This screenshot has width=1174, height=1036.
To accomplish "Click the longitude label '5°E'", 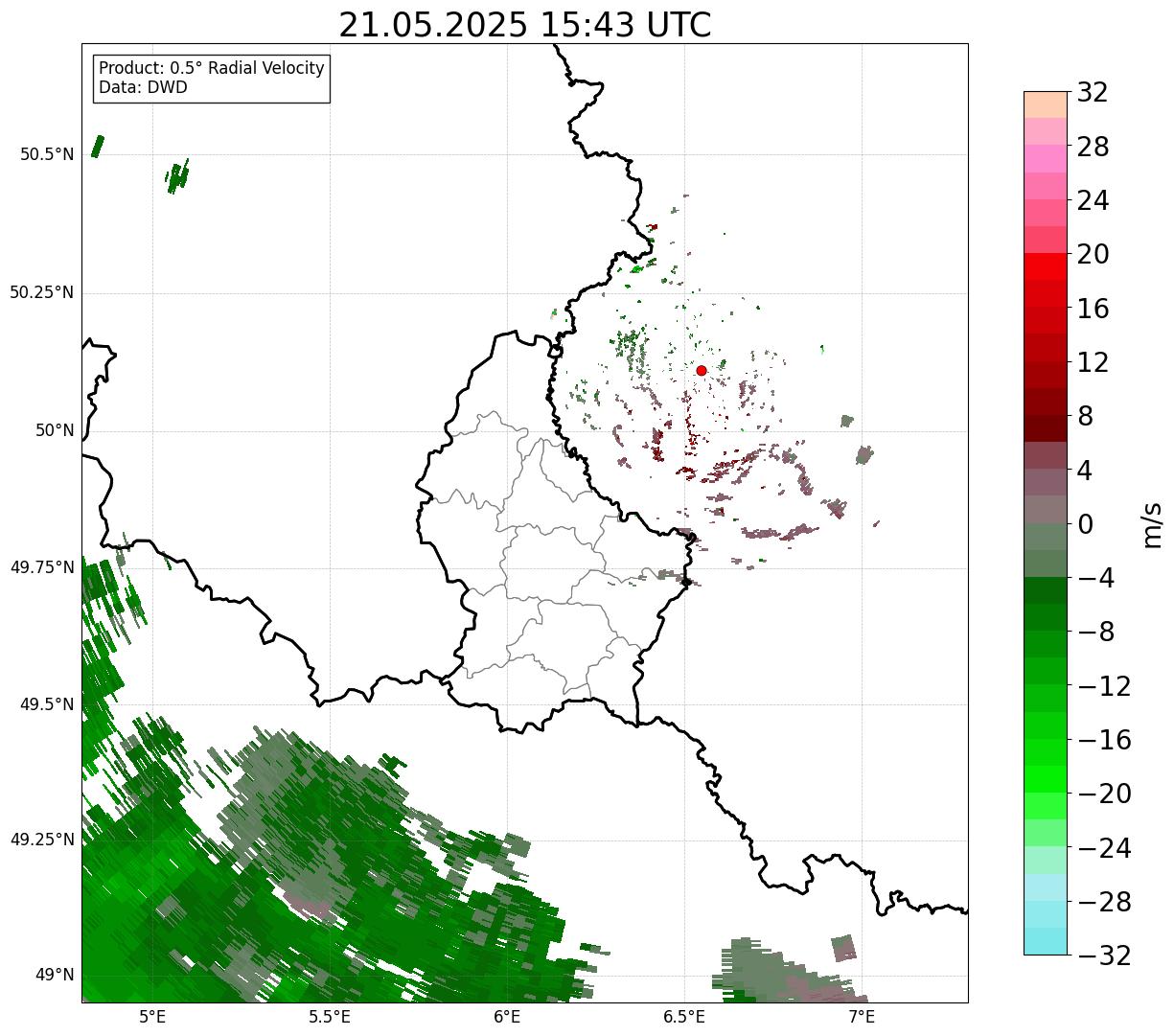I will click(x=152, y=1017).
